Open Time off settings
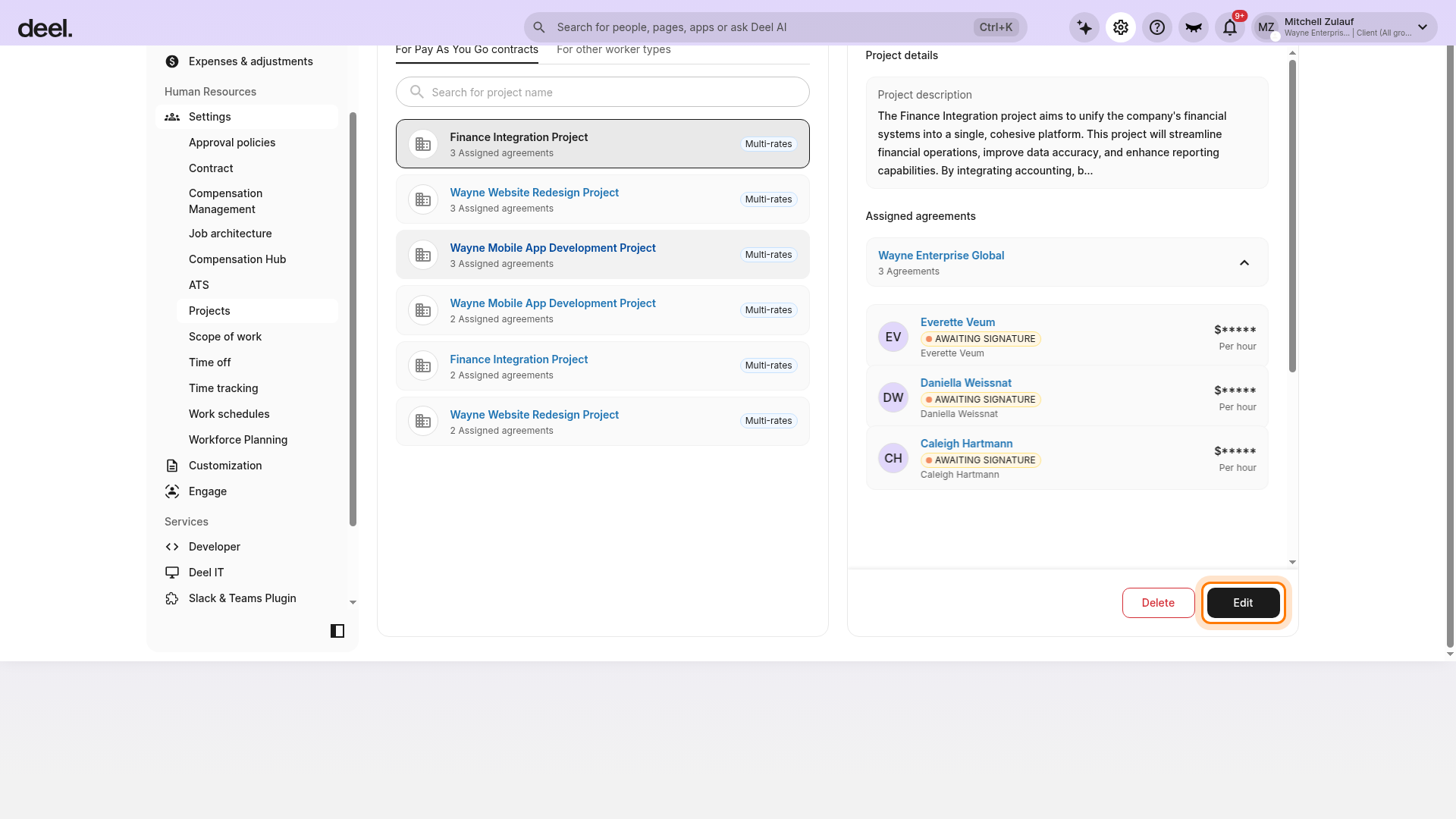This screenshot has height=819, width=1456. click(x=210, y=362)
